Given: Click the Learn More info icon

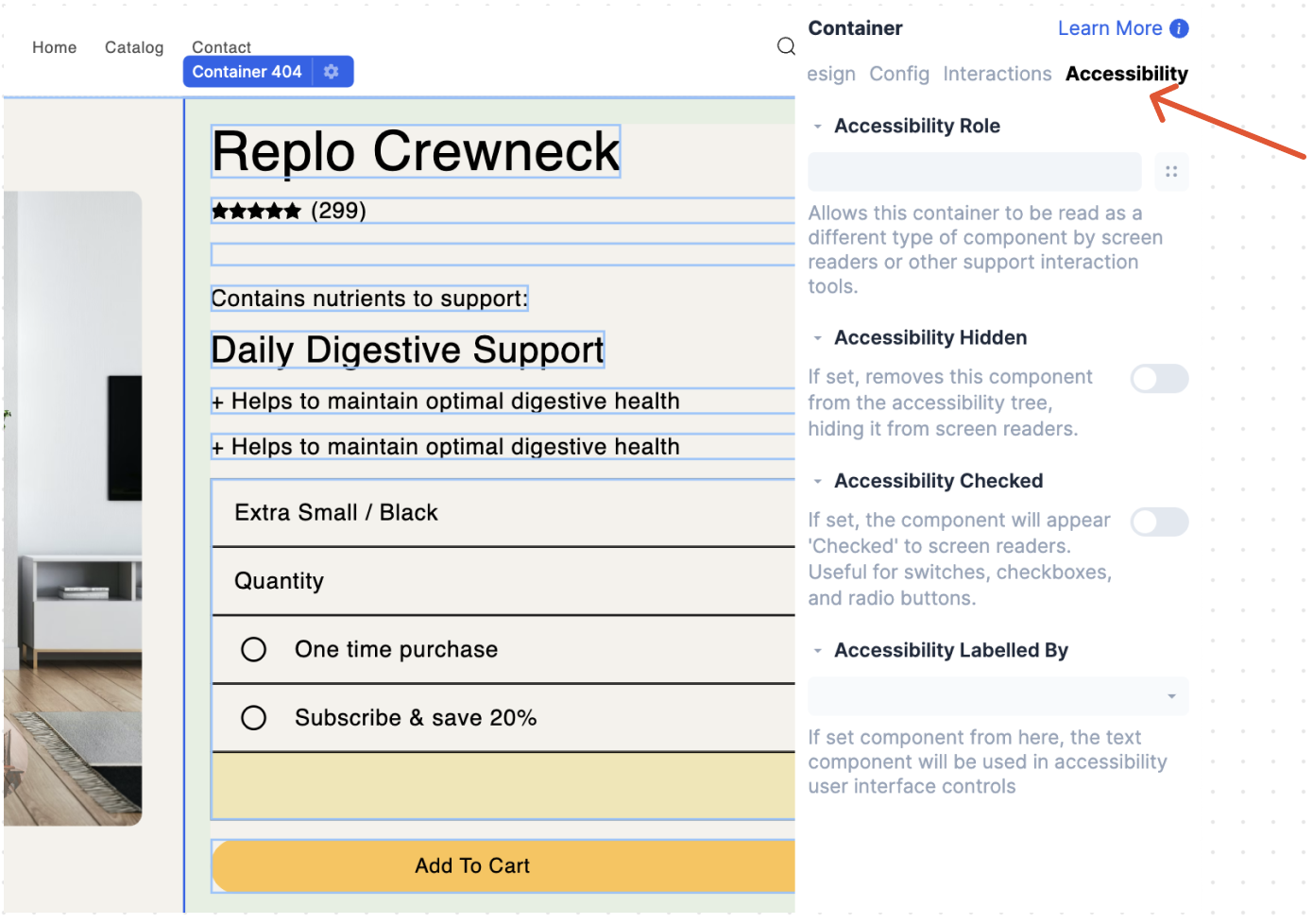Looking at the screenshot, I should pyautogui.click(x=1179, y=28).
